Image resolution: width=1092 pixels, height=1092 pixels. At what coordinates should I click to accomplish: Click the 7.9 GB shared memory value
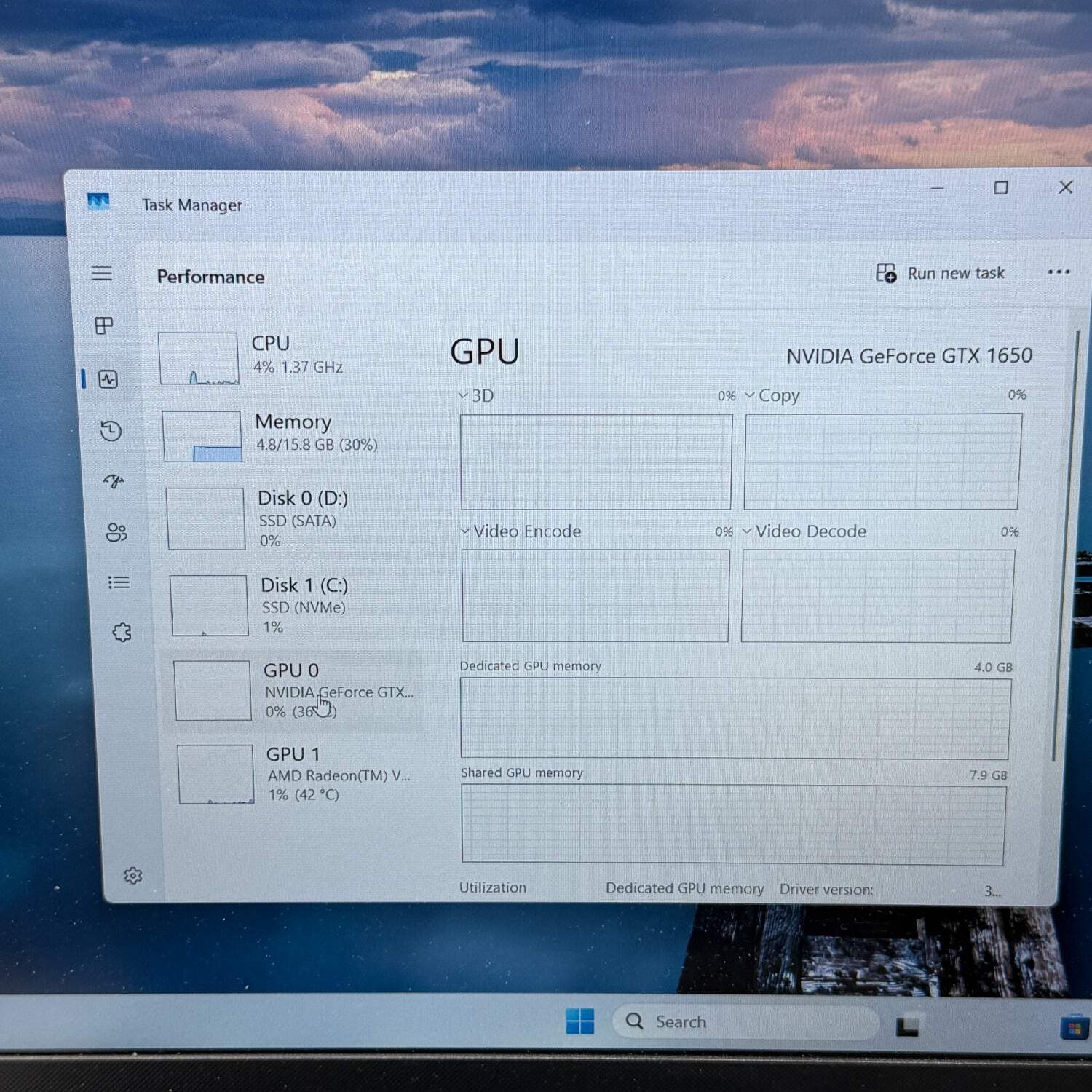(989, 775)
